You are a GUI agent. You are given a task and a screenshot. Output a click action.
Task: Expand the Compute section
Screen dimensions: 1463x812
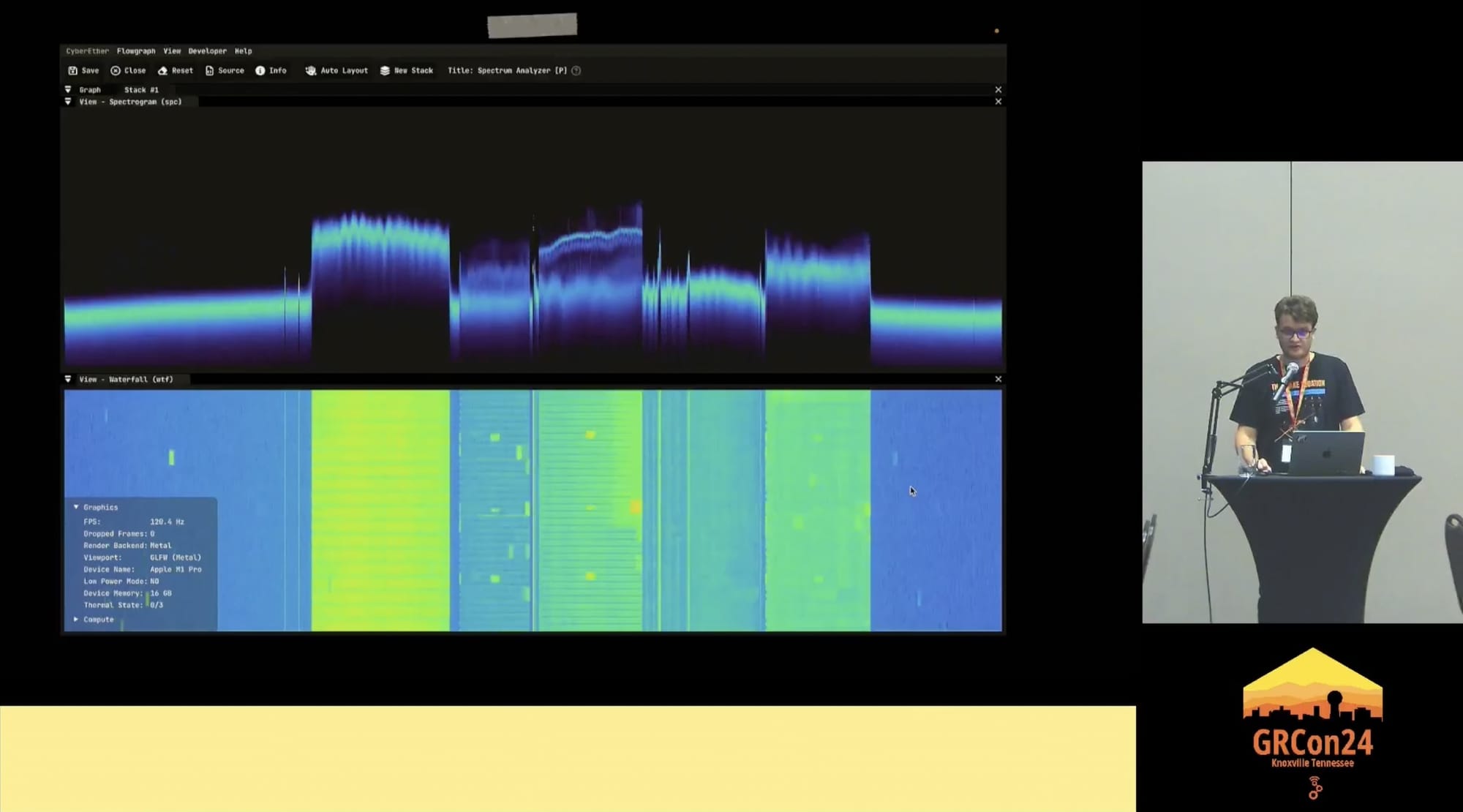[76, 619]
